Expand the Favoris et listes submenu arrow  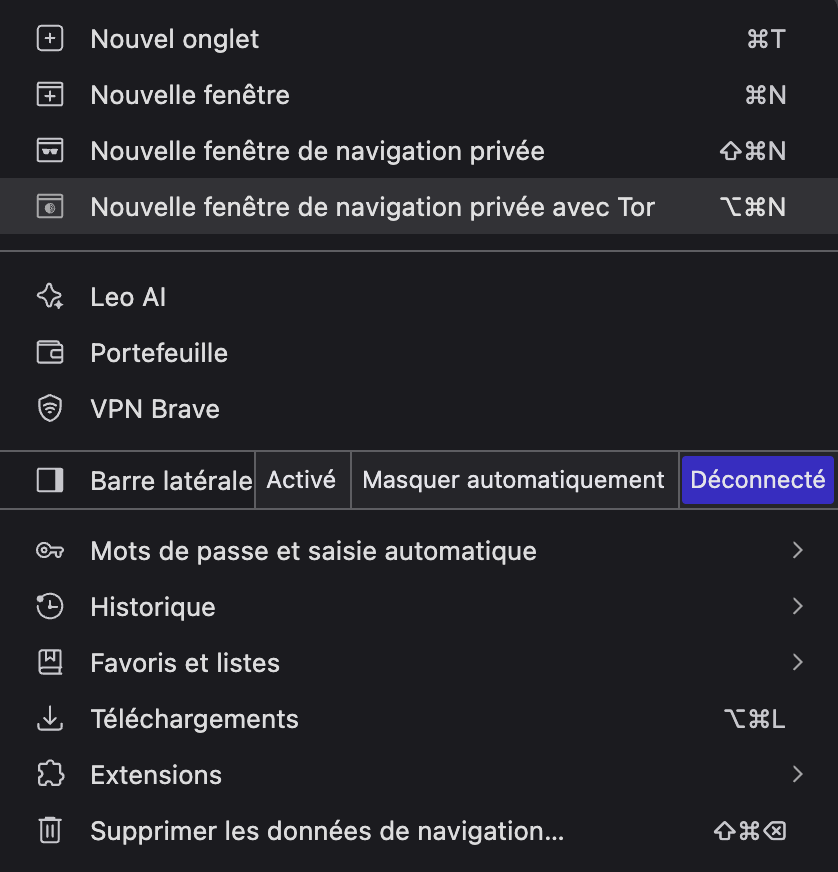[x=797, y=663]
